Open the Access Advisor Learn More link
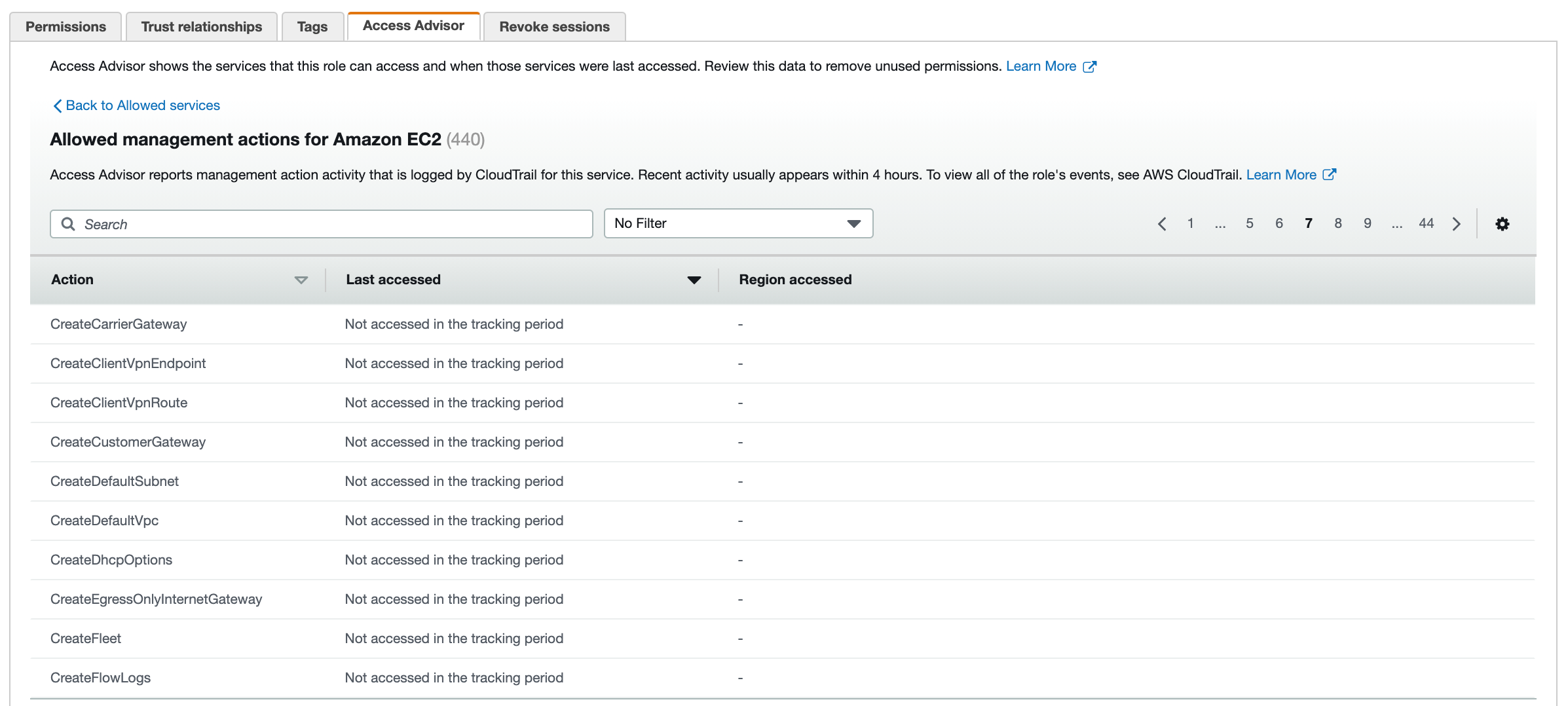The image size is (1568, 706). tap(1041, 66)
